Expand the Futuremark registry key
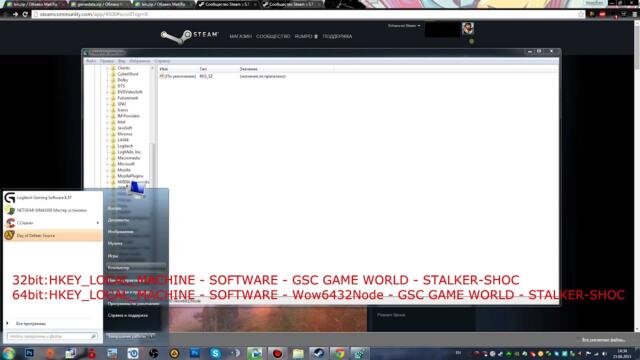 [x=108, y=98]
